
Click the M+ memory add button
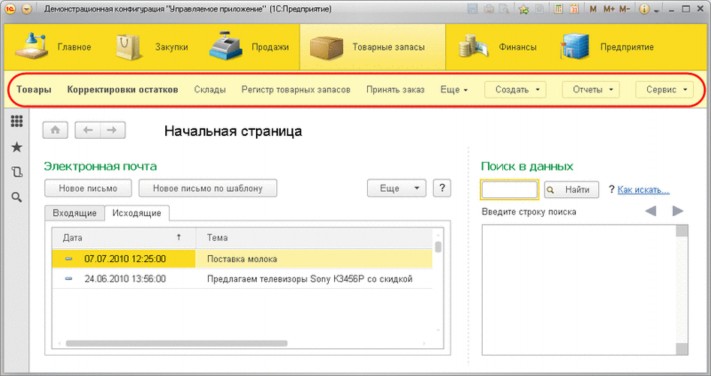pos(609,9)
